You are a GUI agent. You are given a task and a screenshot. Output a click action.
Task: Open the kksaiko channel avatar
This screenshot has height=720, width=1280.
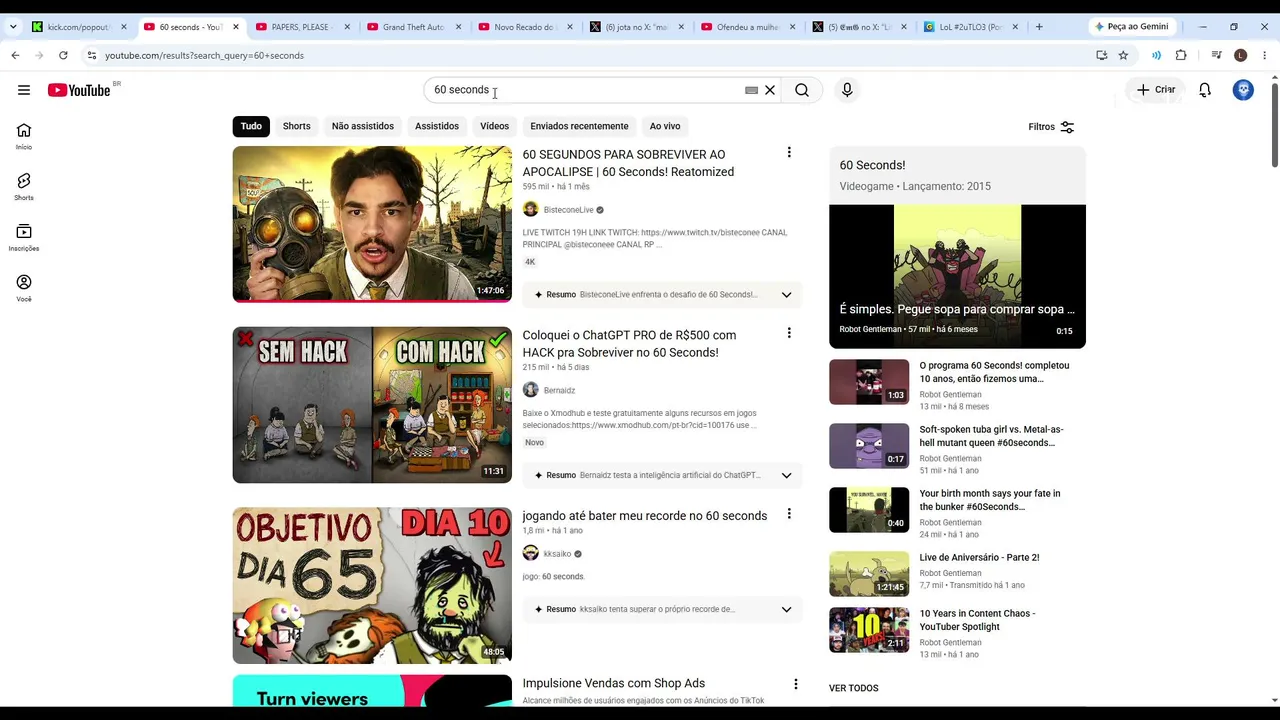(x=531, y=554)
